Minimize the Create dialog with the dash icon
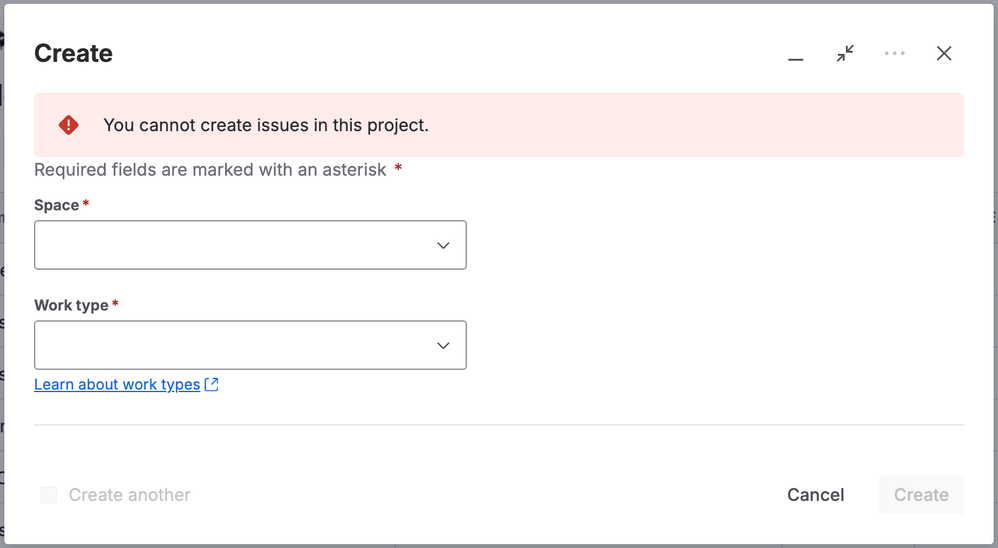The image size is (998, 548). tap(796, 53)
